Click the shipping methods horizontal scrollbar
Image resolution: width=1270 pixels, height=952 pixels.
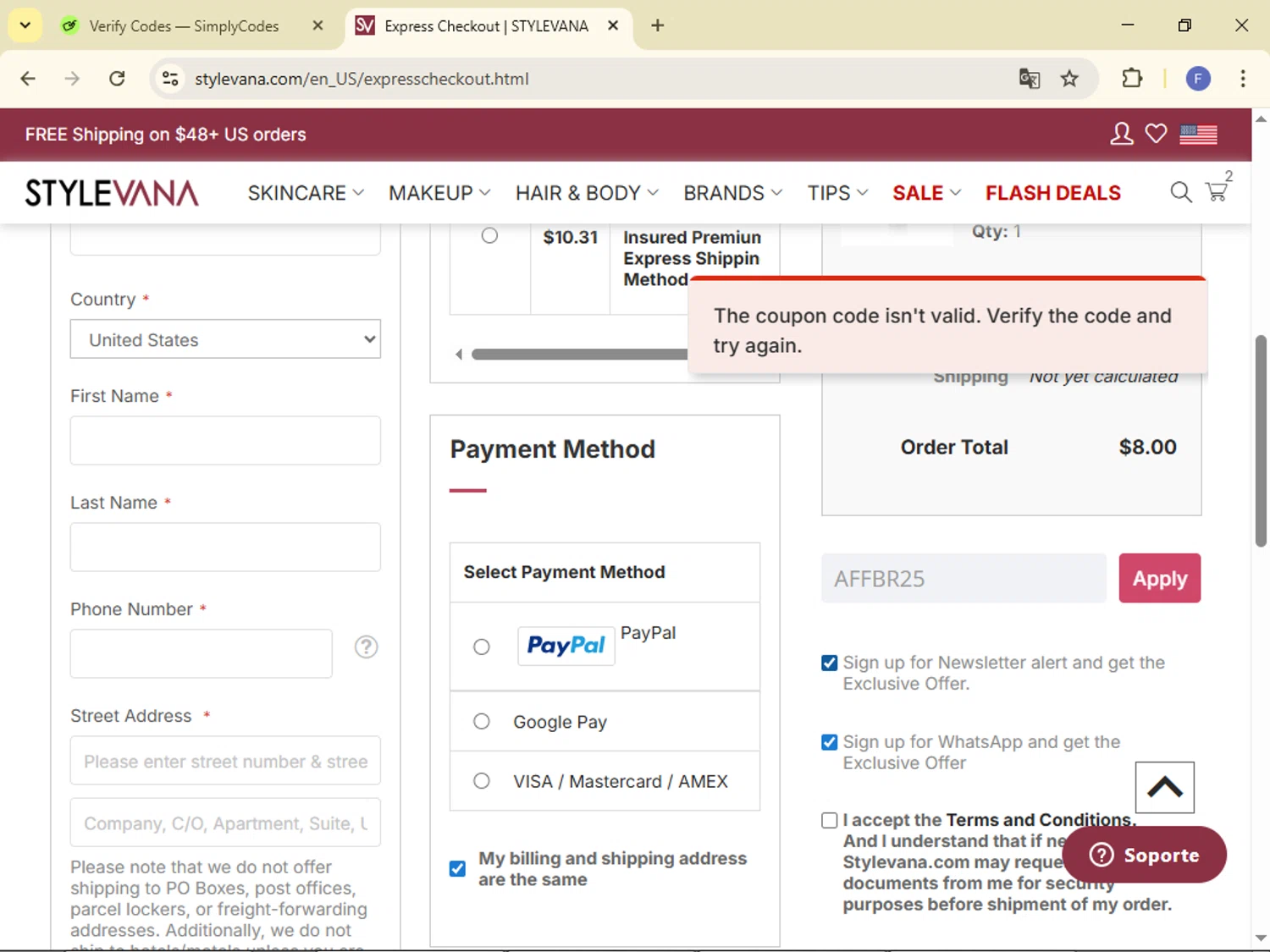(580, 355)
